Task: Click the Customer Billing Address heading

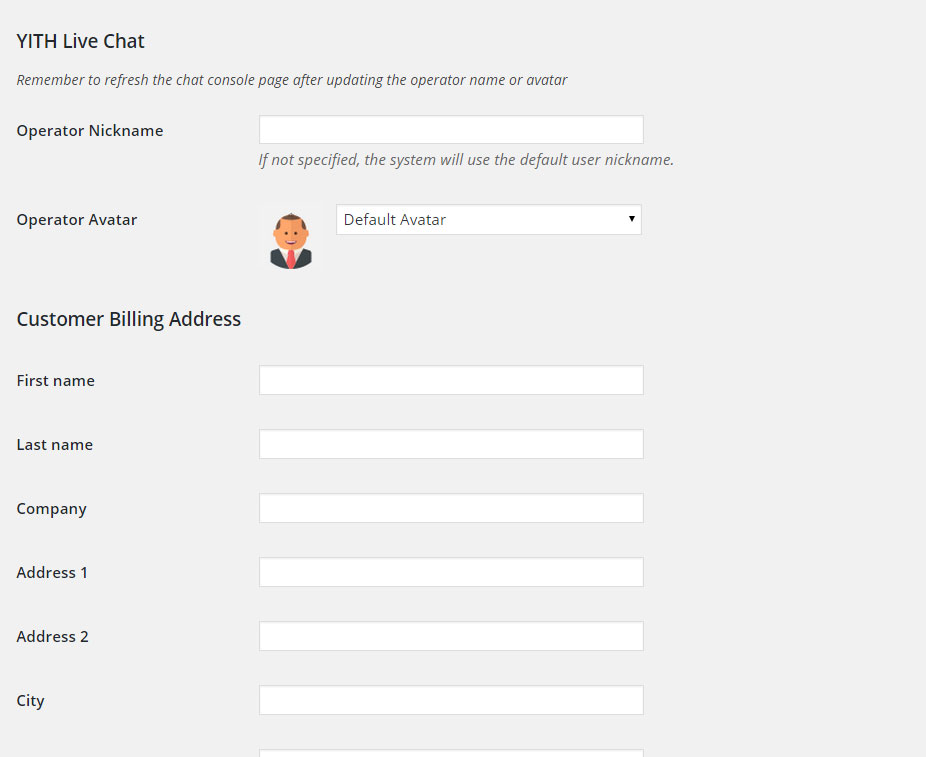Action: 129,319
